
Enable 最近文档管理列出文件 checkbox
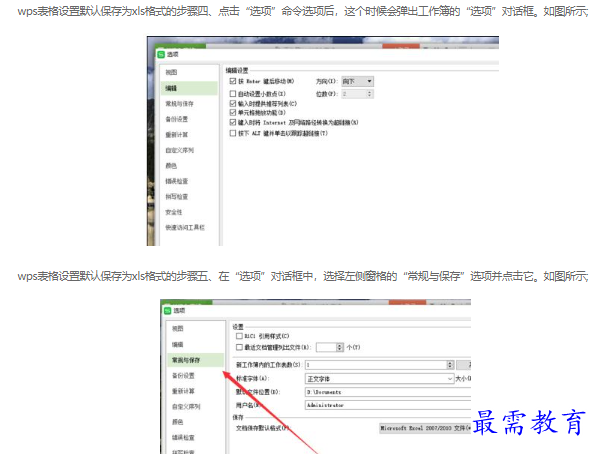pos(239,347)
